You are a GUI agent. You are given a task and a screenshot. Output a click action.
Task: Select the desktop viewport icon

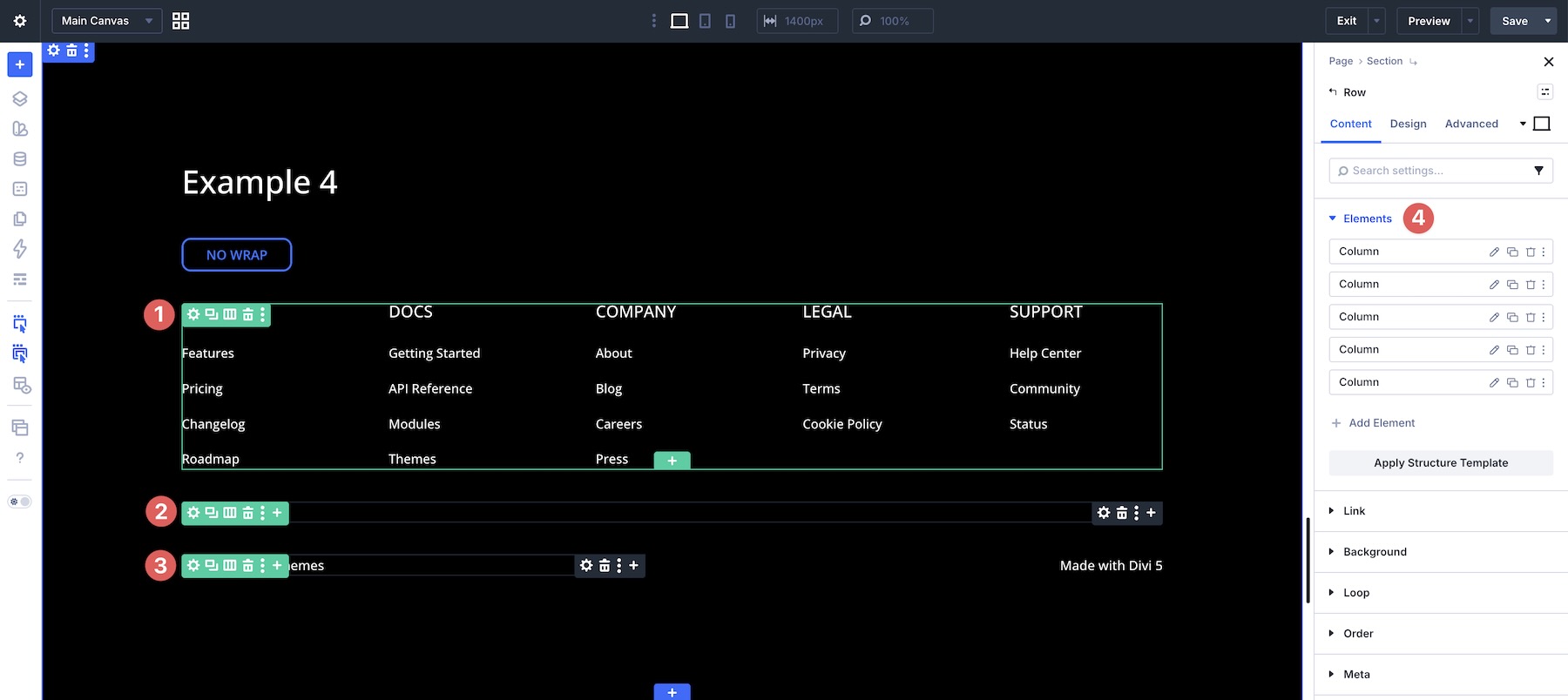(x=679, y=21)
